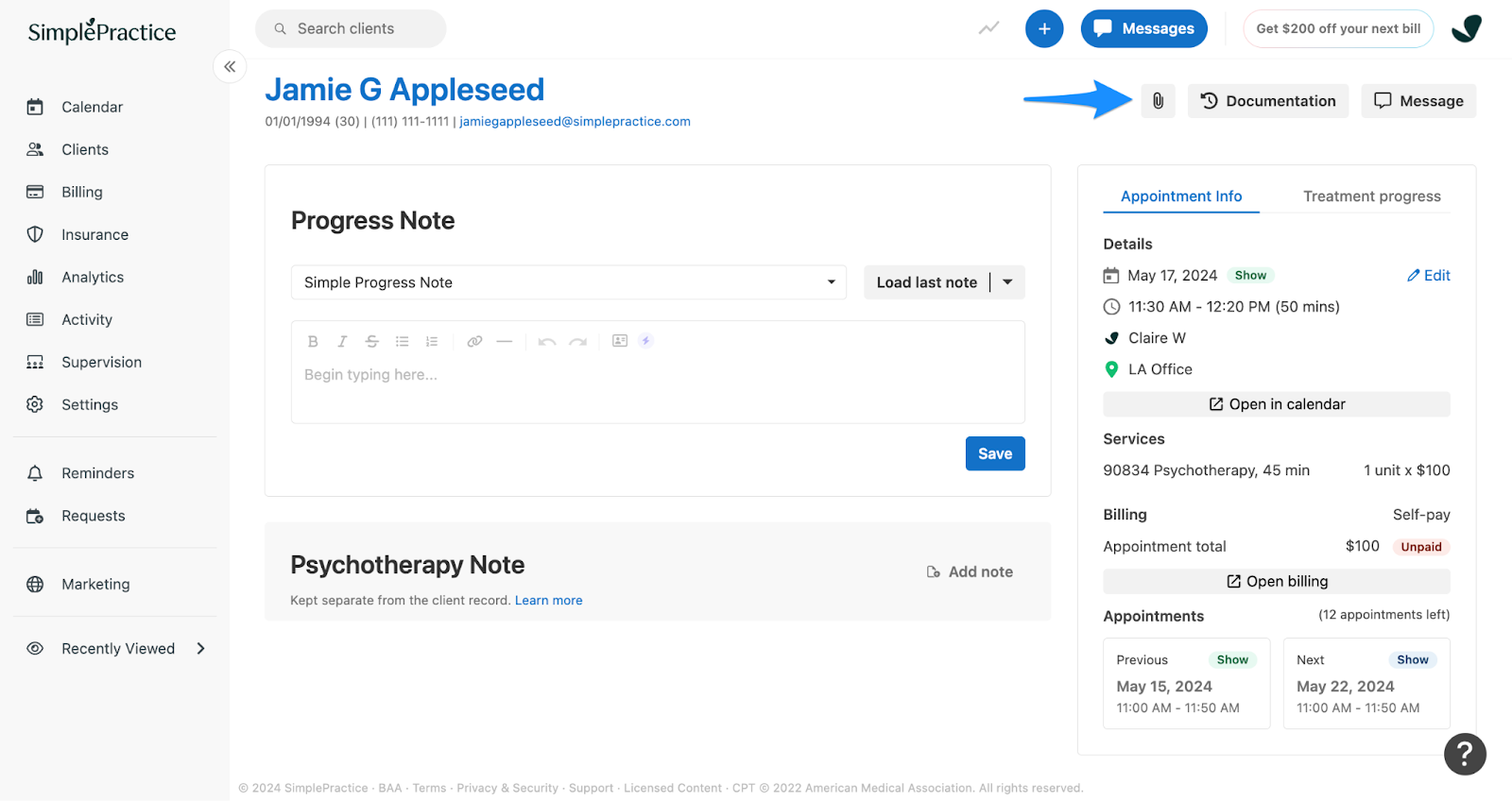Click Show status badge beside May 17, 2024
This screenshot has height=801, width=1512.
click(1250, 275)
